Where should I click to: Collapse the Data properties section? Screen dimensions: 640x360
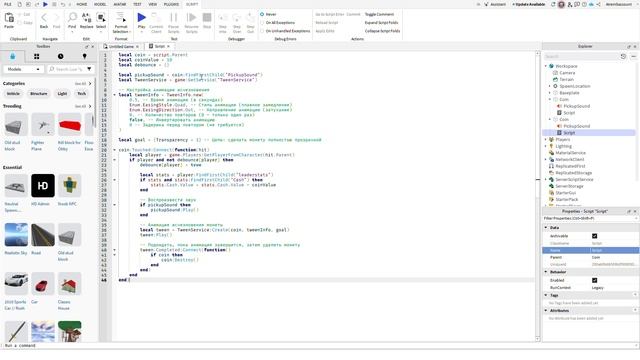point(546,227)
